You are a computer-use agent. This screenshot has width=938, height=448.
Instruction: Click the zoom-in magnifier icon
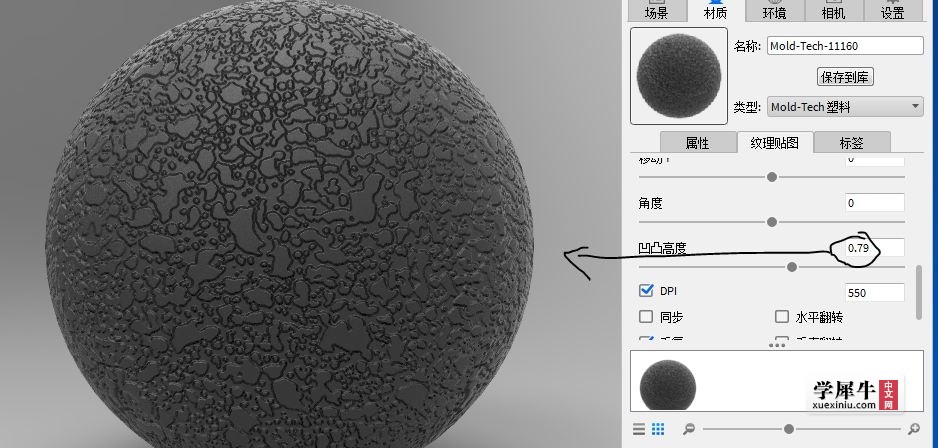coord(913,429)
